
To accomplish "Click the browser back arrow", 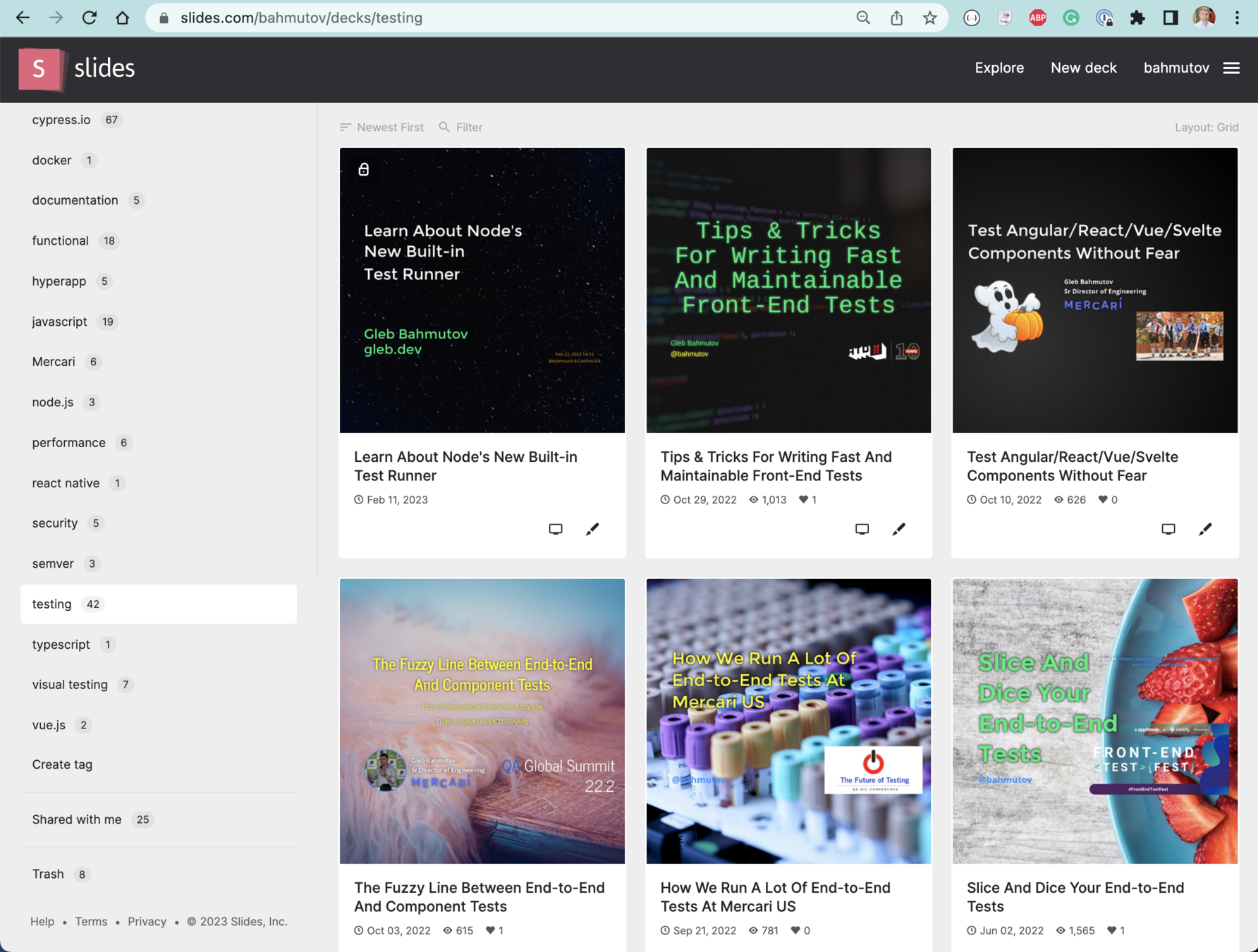I will coord(23,18).
